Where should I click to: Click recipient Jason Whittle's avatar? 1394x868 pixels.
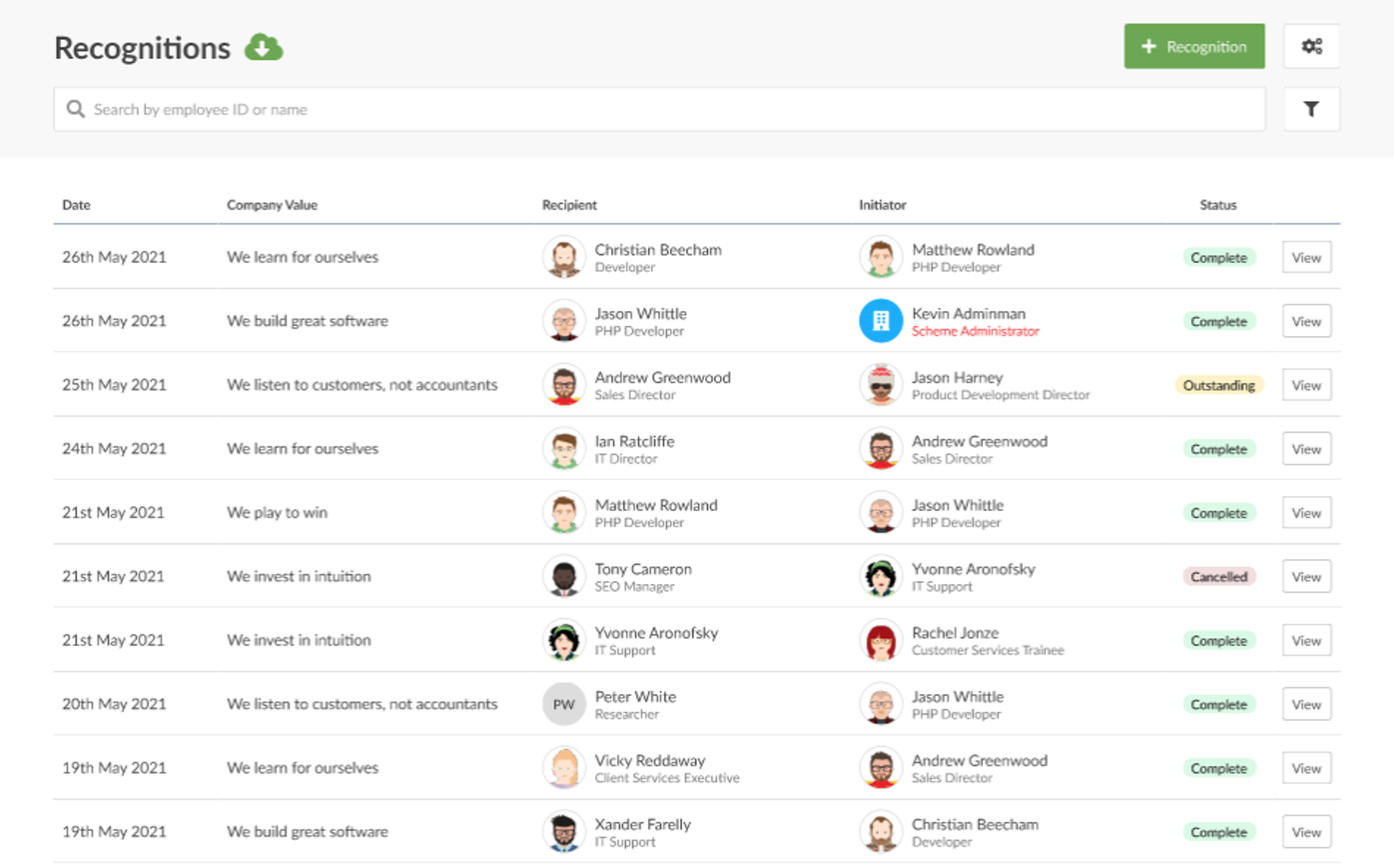(564, 321)
